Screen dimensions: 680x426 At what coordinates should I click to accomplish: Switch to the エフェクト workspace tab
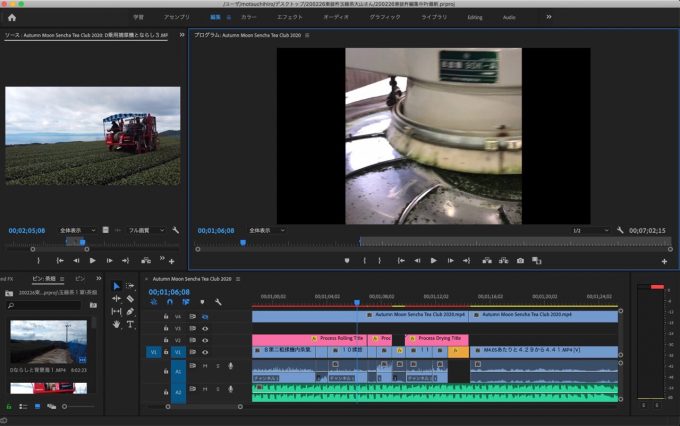point(290,17)
